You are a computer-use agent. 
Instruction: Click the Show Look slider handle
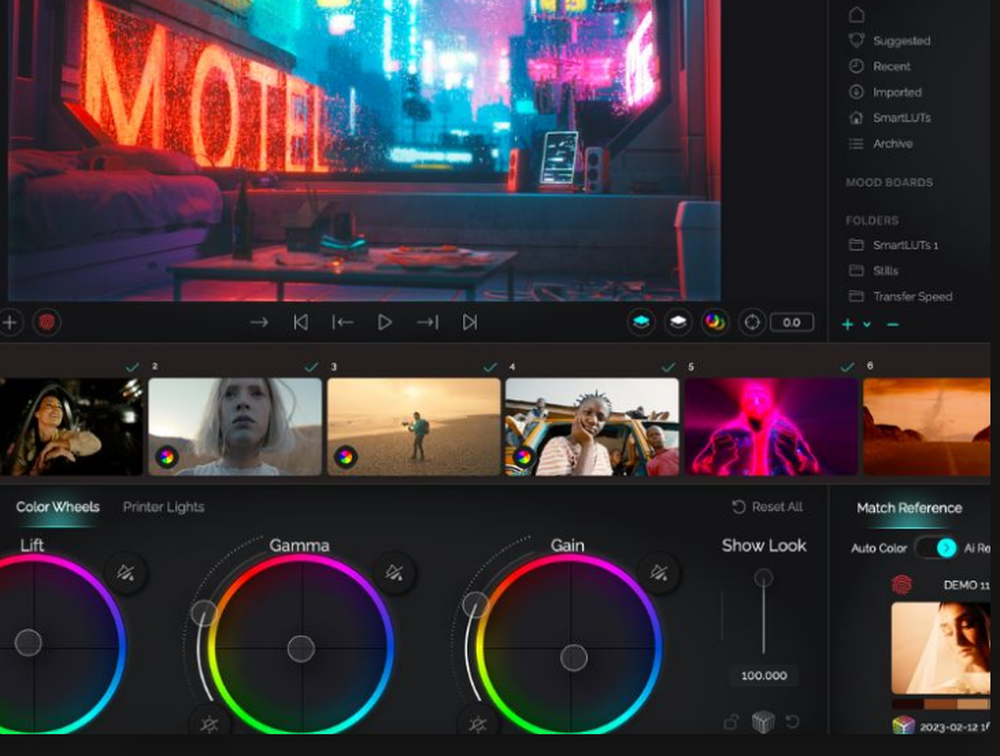point(763,579)
